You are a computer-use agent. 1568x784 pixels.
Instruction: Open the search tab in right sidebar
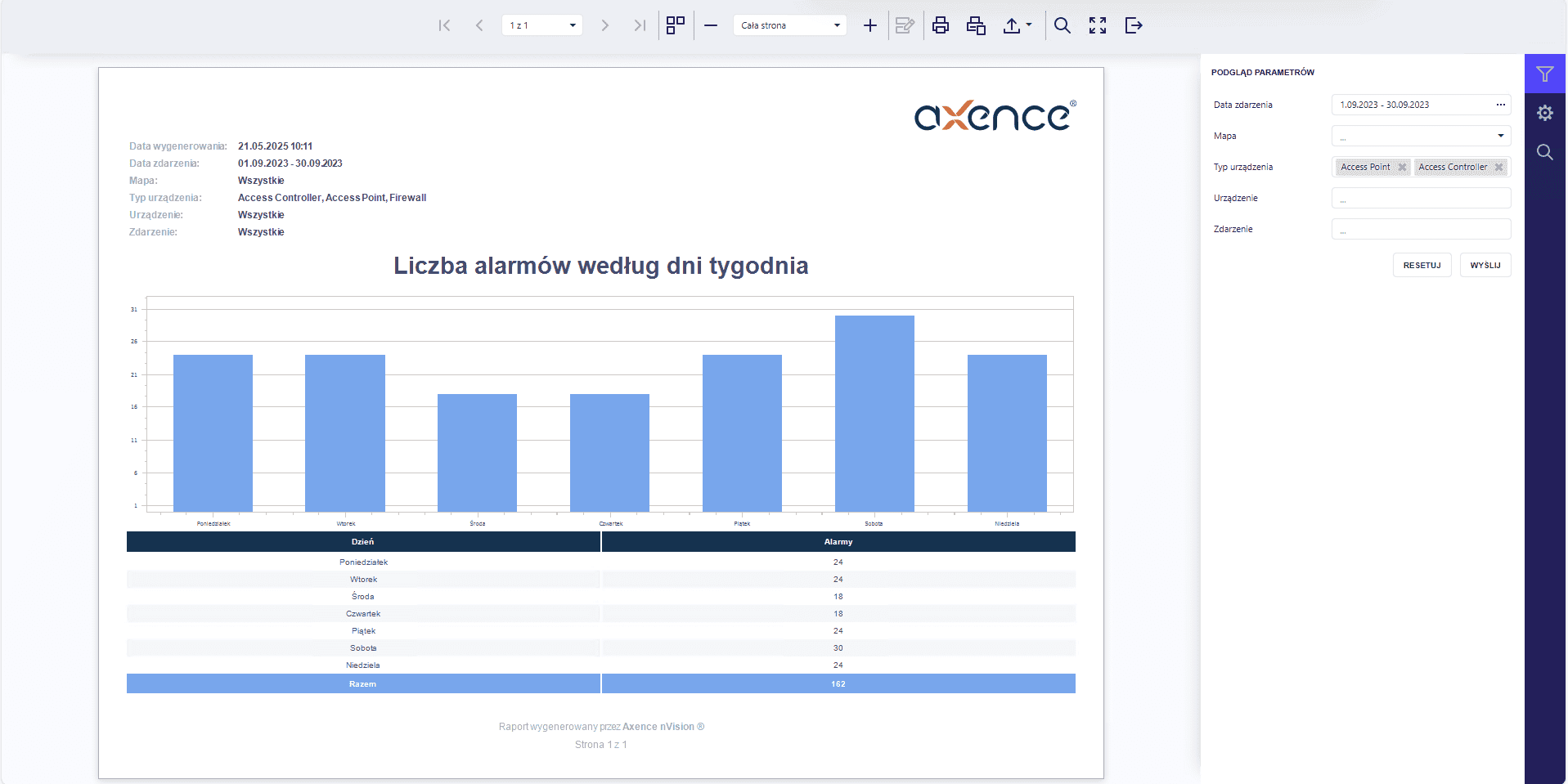coord(1545,152)
